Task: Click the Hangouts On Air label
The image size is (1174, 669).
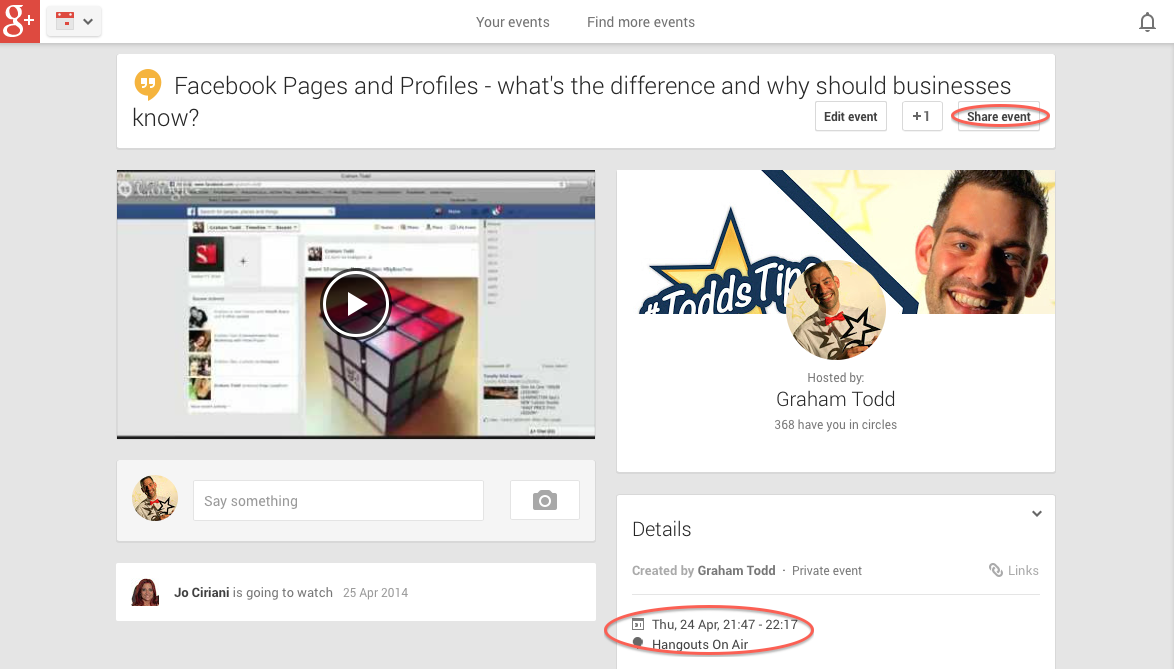Action: [x=700, y=644]
